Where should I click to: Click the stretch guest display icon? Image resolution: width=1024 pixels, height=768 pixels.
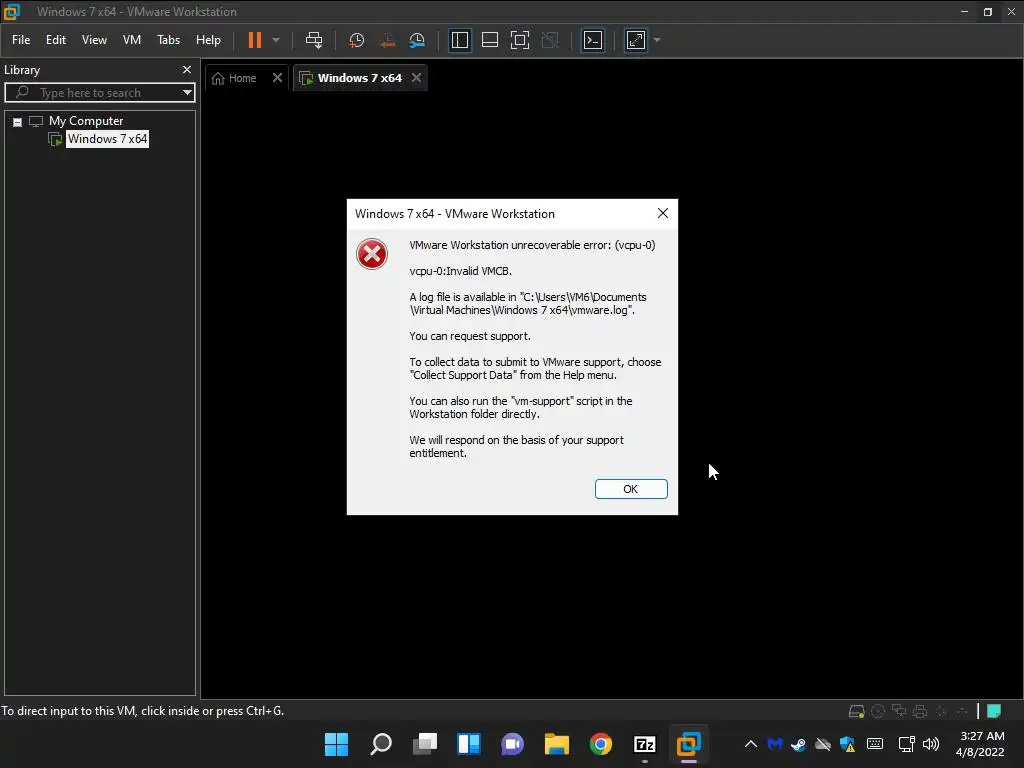pos(636,40)
